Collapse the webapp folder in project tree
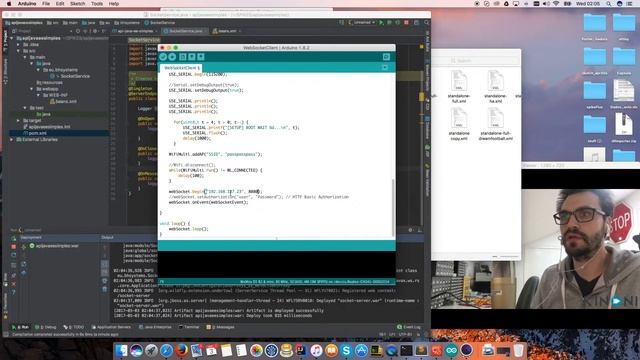This screenshot has height=360, width=640. coord(32,89)
